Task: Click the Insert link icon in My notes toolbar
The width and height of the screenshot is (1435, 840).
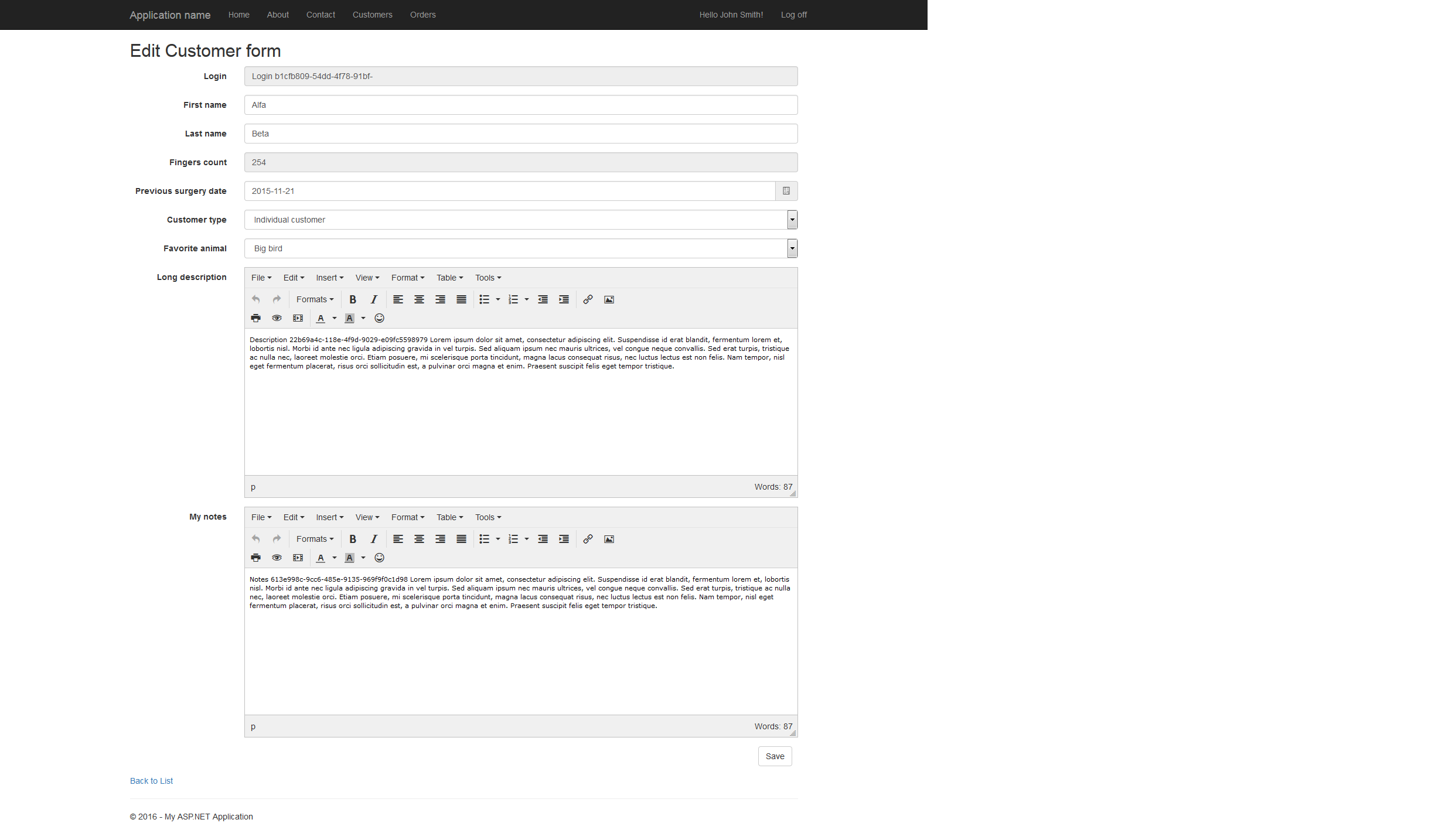Action: coord(588,539)
